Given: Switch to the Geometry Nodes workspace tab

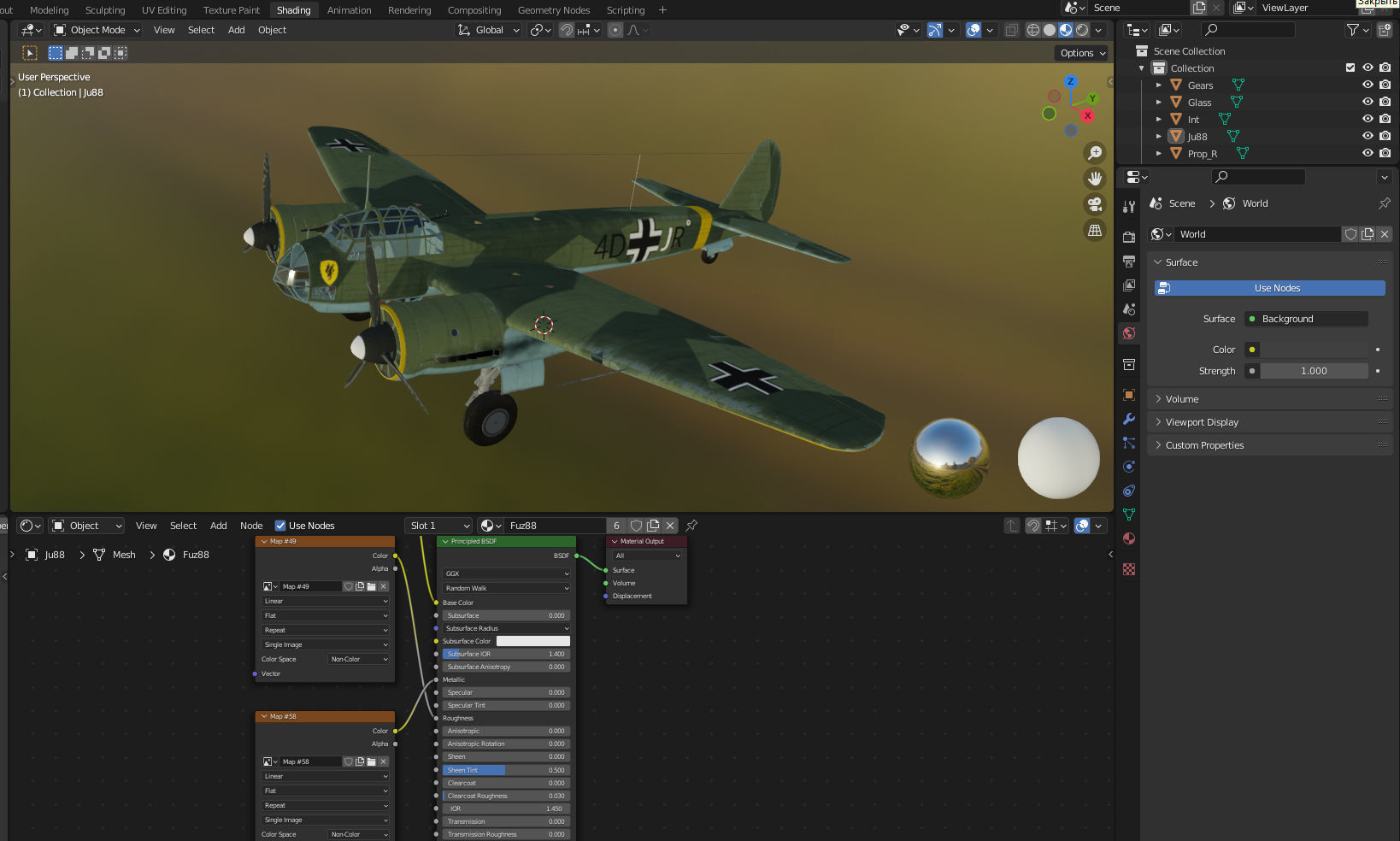Looking at the screenshot, I should point(554,10).
